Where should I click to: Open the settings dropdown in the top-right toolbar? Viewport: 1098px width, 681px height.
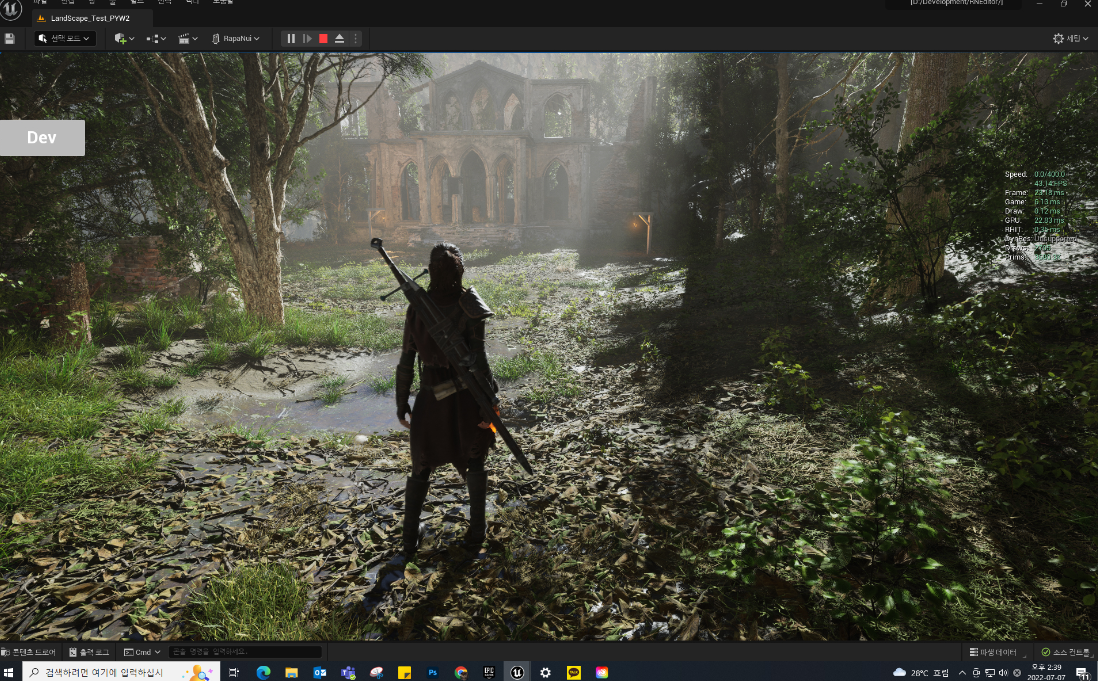[1071, 38]
